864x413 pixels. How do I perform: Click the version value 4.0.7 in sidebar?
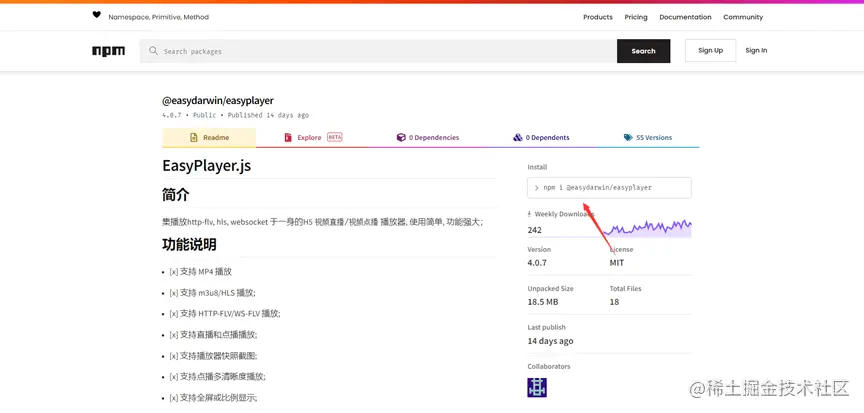(x=537, y=263)
